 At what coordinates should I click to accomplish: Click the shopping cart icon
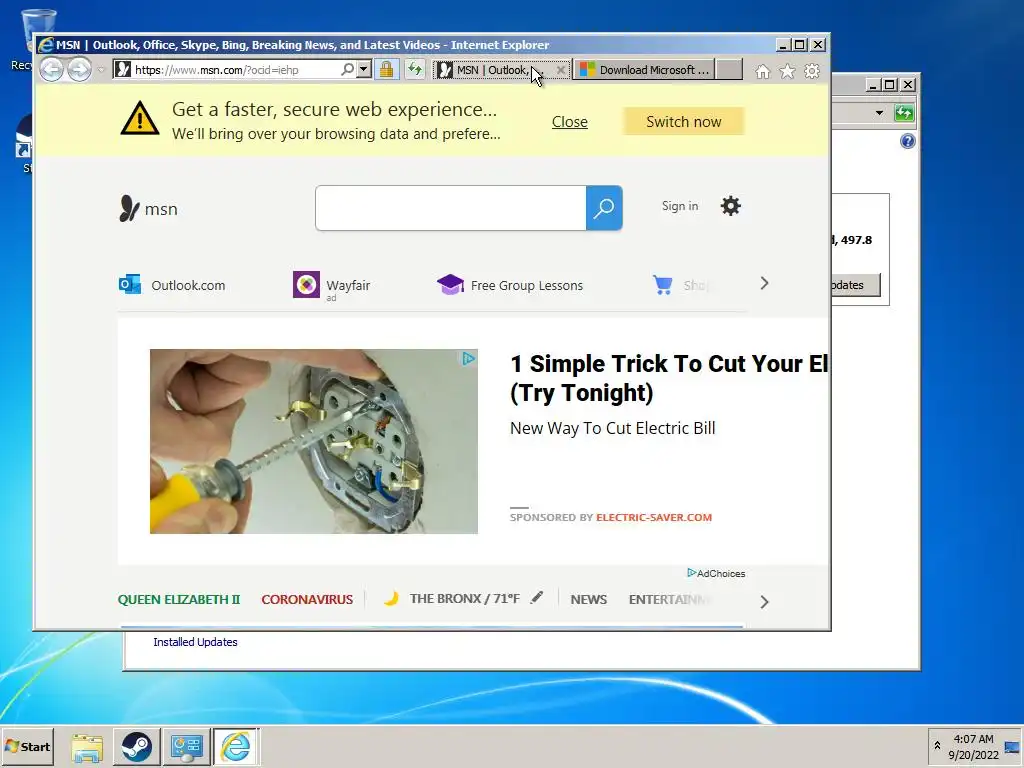click(663, 285)
